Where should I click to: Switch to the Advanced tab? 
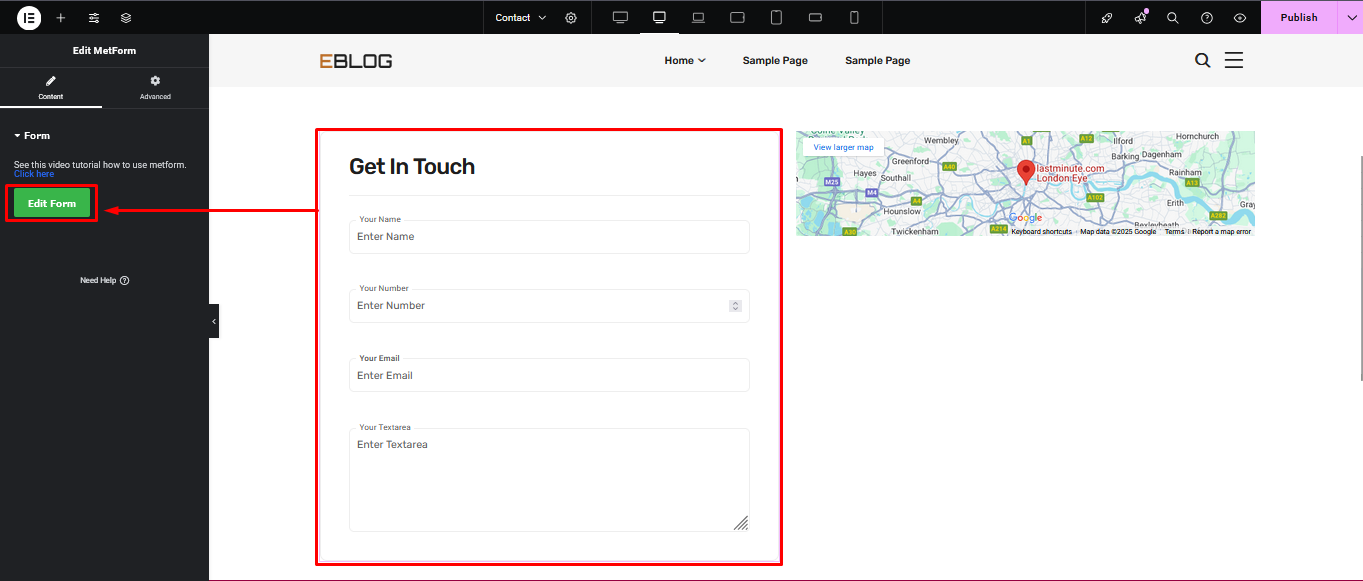[155, 87]
